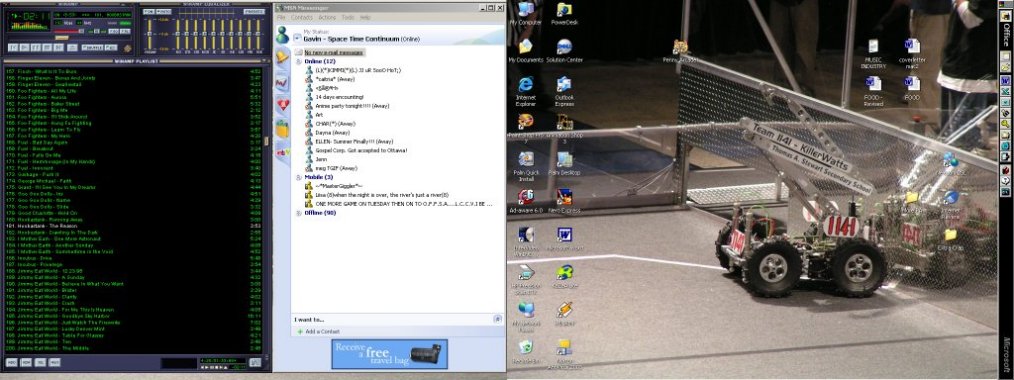Toggle Repeat in Winamp main window

(111, 48)
